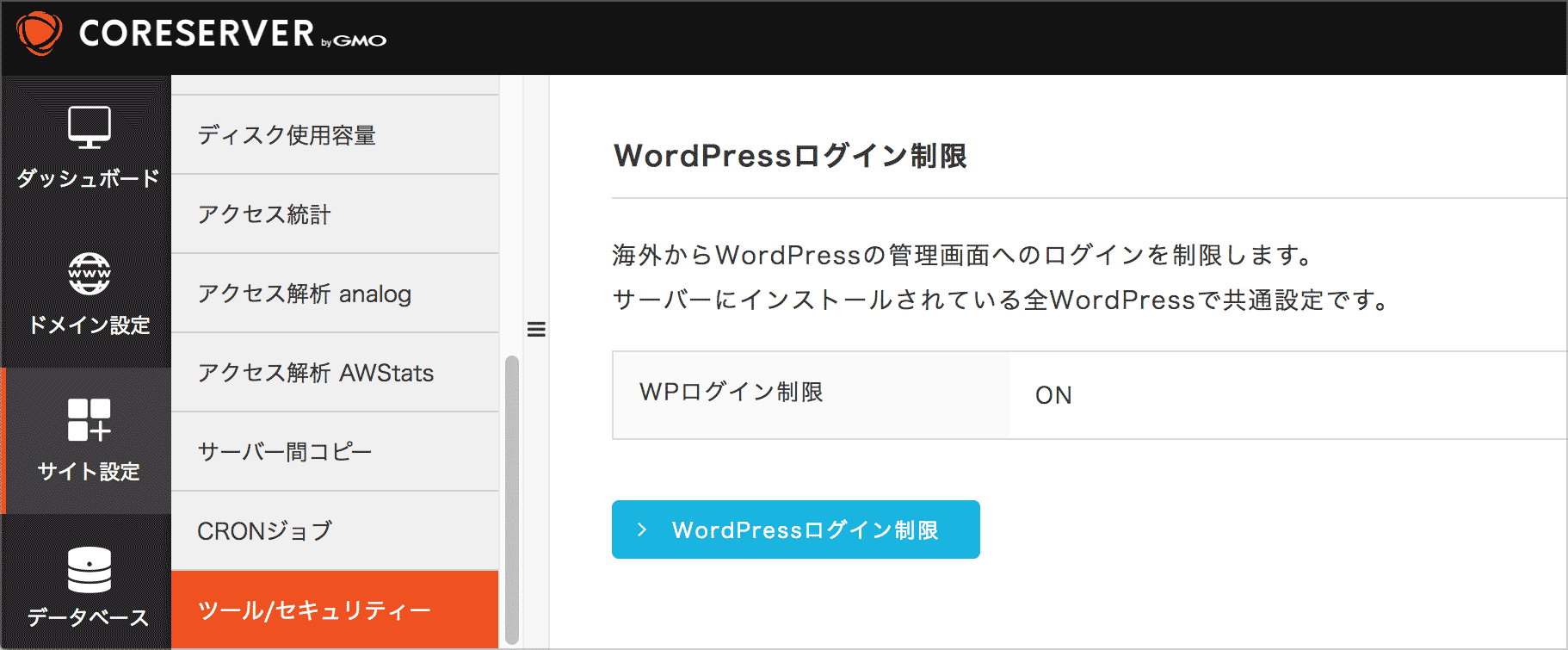1568x650 pixels.
Task: Click the byGMO text in header
Action: click(354, 40)
